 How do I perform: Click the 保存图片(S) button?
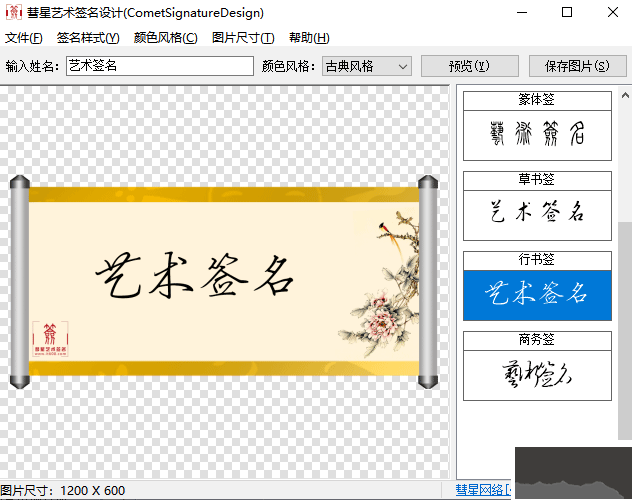pos(577,66)
